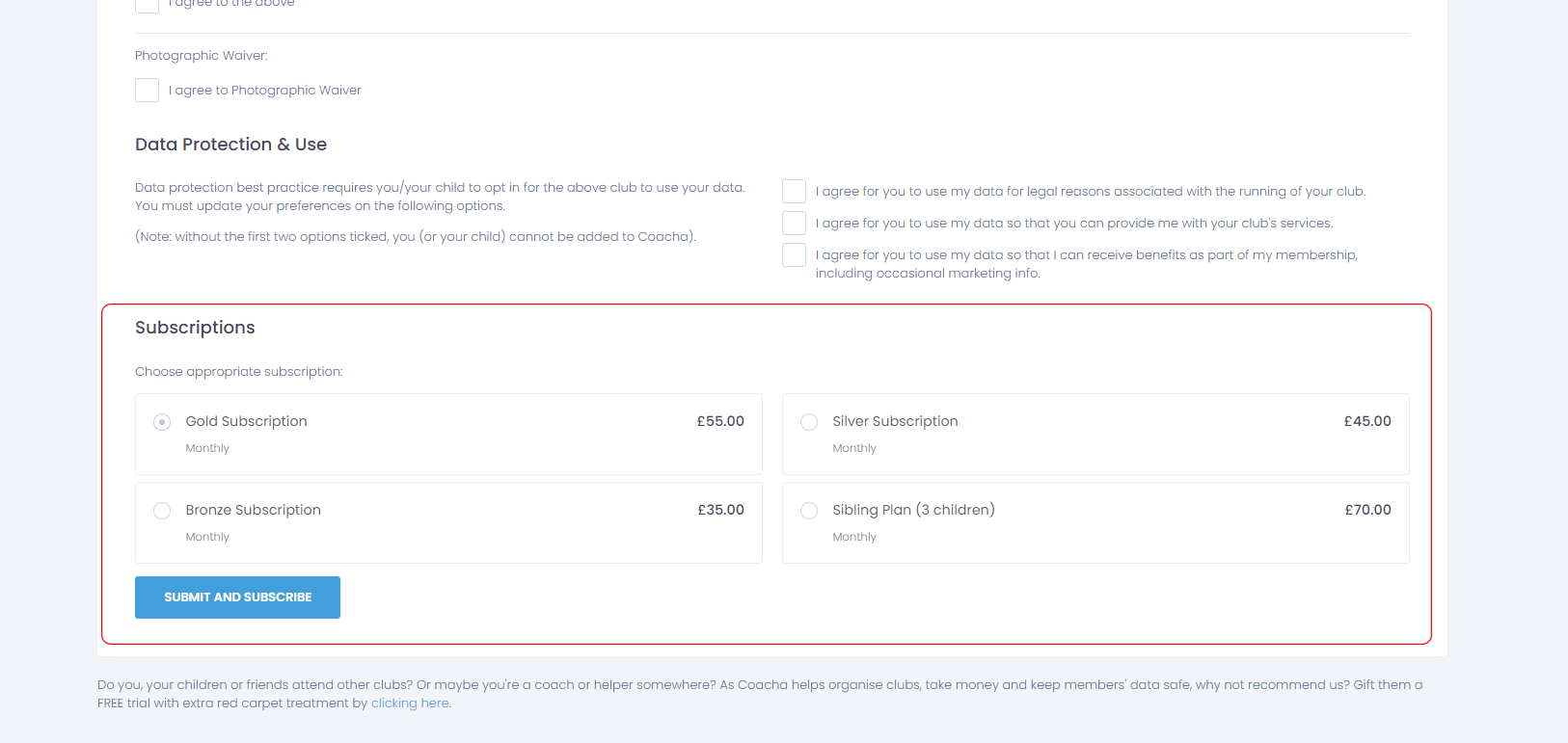Screen dimensions: 1568x743
Task: Click the £55.00 Gold price
Action: pyautogui.click(x=720, y=421)
